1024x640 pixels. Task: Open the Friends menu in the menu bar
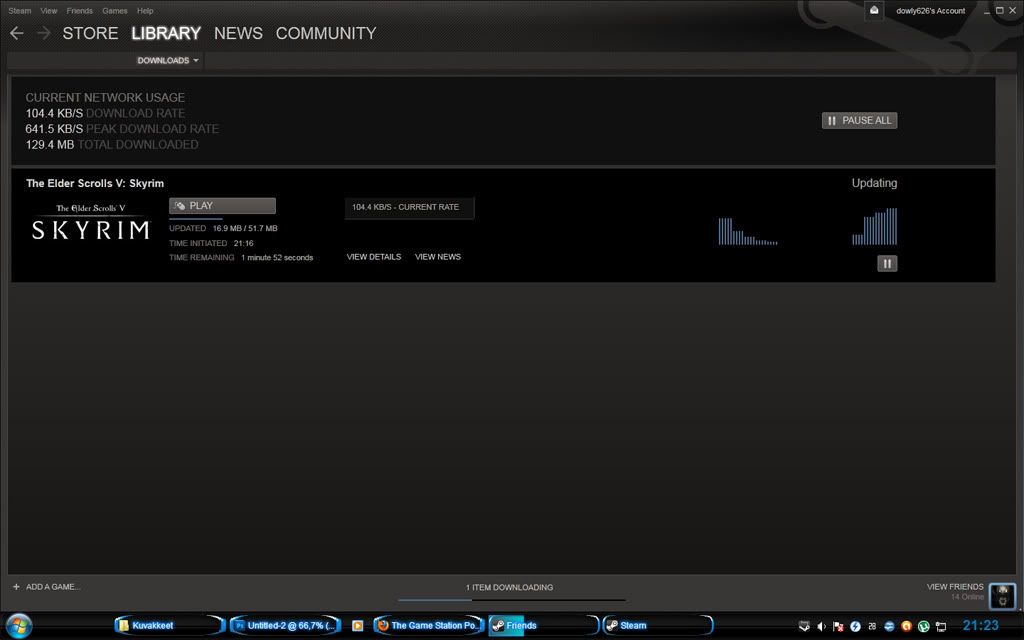(80, 10)
